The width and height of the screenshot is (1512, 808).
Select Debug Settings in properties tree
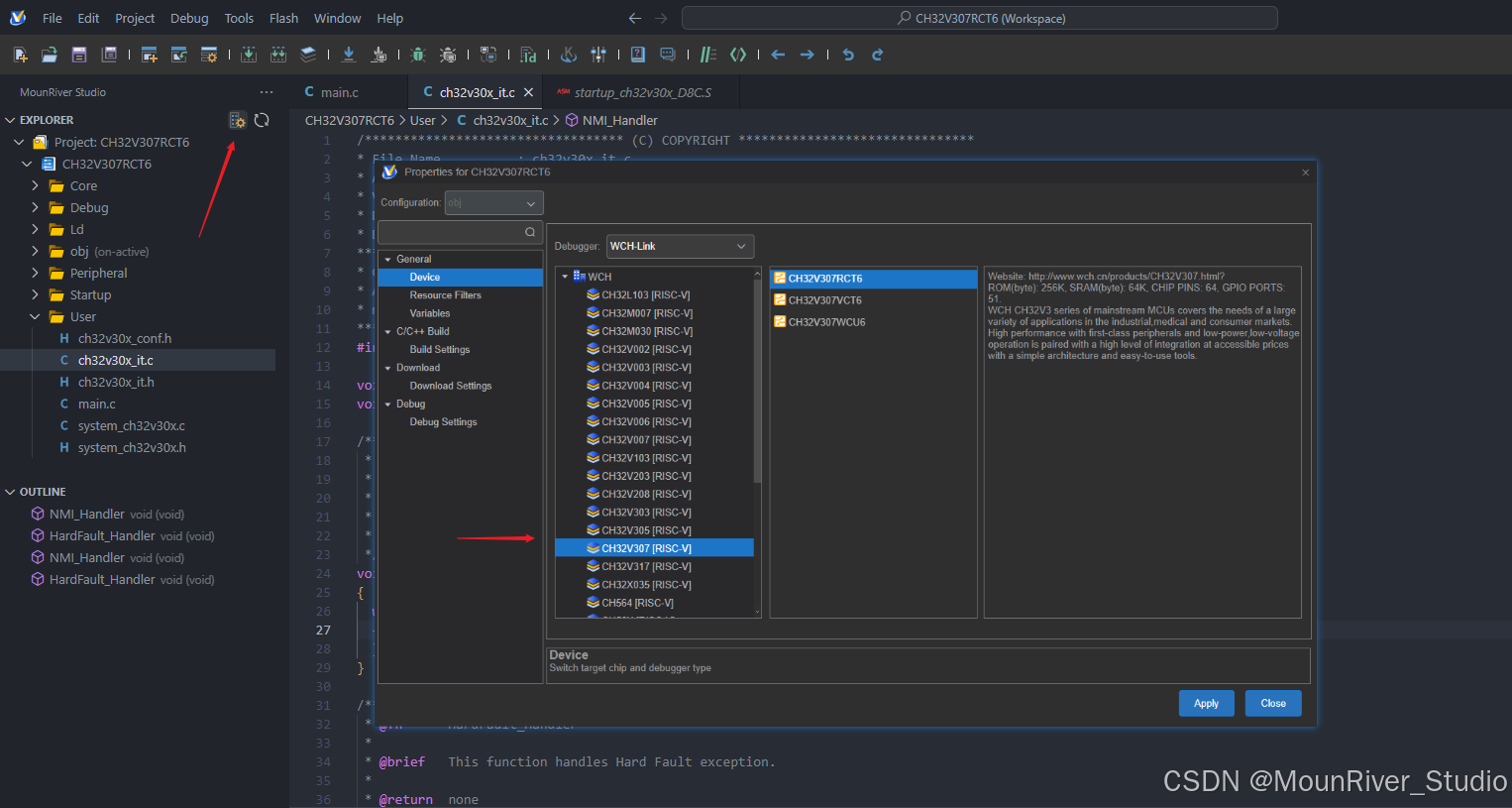tap(443, 422)
